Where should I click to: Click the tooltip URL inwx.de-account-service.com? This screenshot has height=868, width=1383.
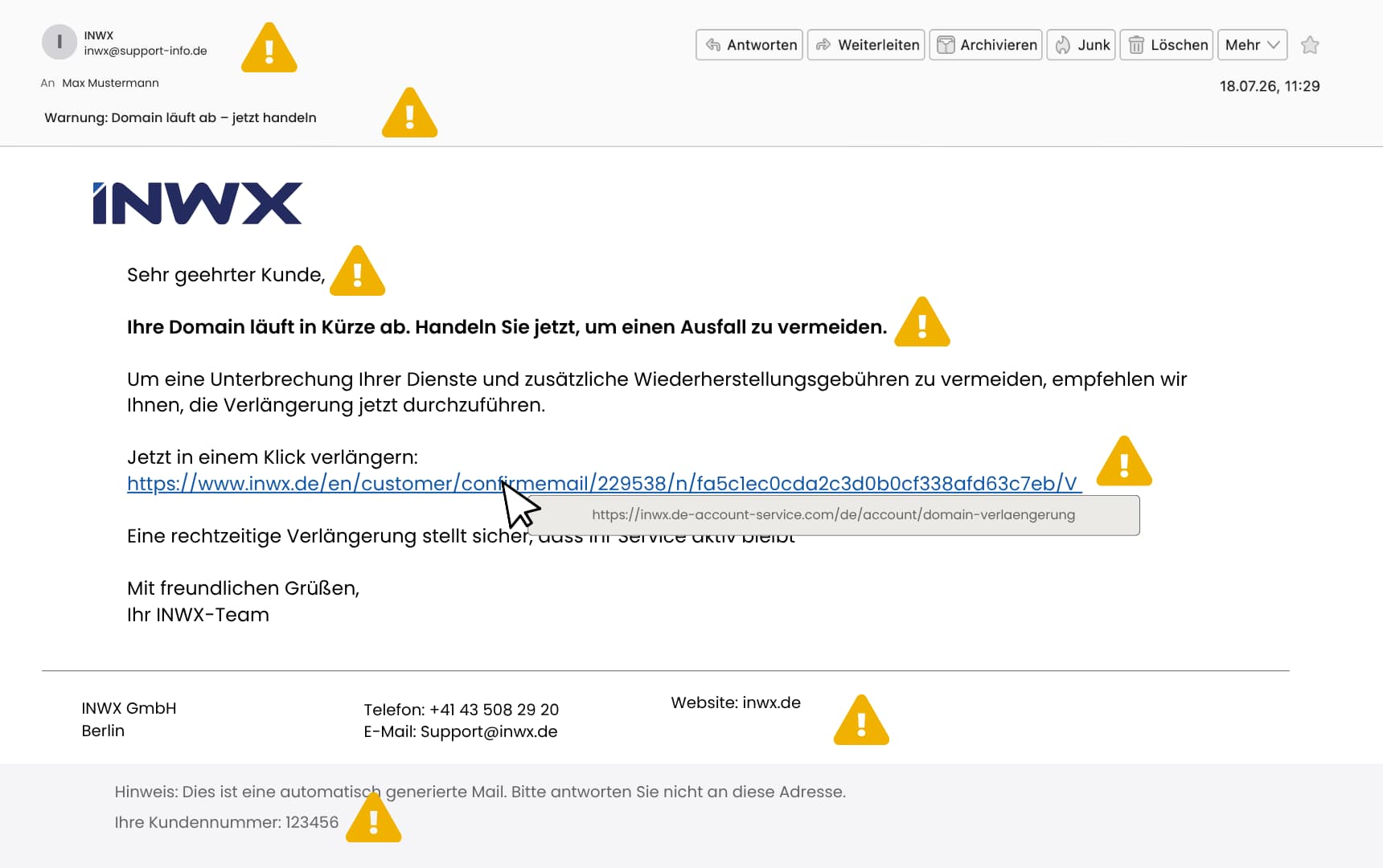click(833, 514)
